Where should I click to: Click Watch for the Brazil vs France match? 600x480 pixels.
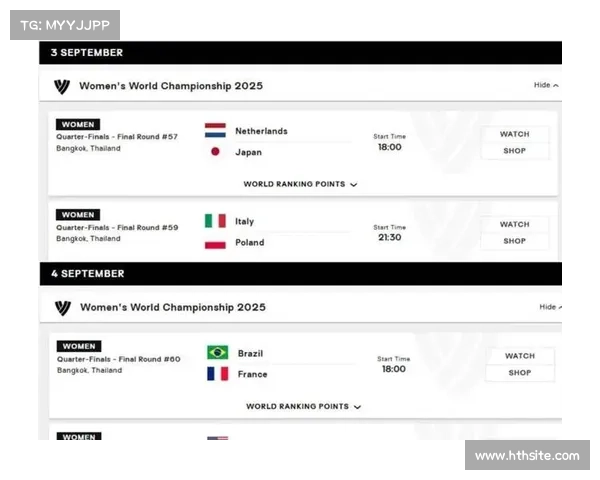click(x=519, y=356)
